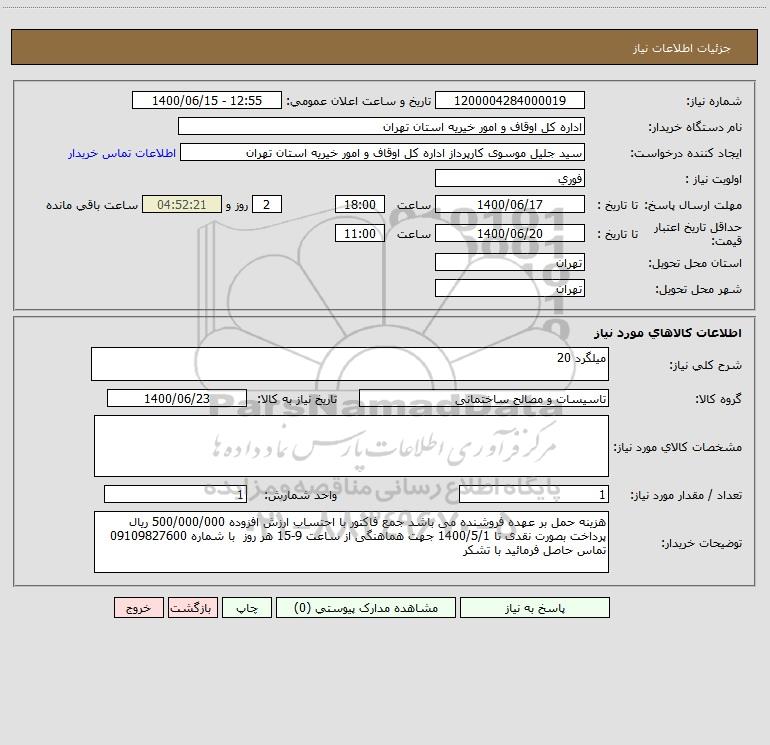Click the حداقل تاریخ اعتبار قیمت label

(x=698, y=234)
